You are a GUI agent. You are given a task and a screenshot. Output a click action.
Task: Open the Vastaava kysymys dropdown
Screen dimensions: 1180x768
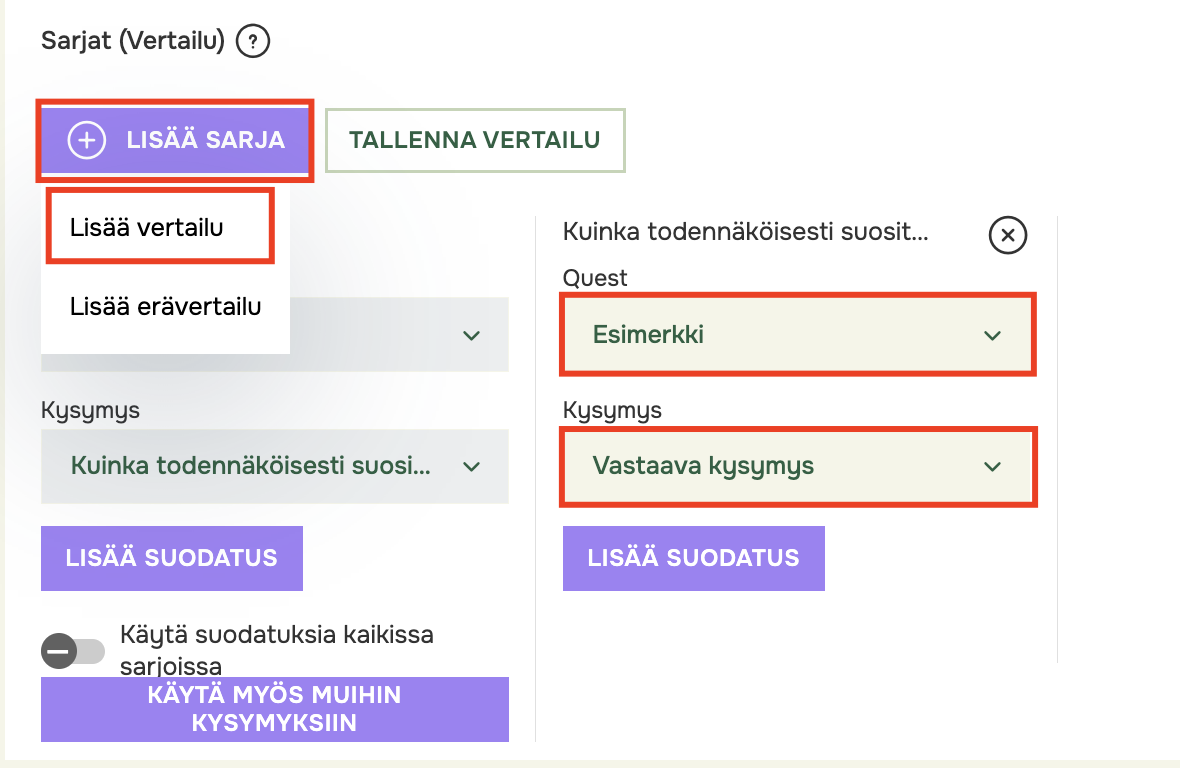(x=798, y=466)
